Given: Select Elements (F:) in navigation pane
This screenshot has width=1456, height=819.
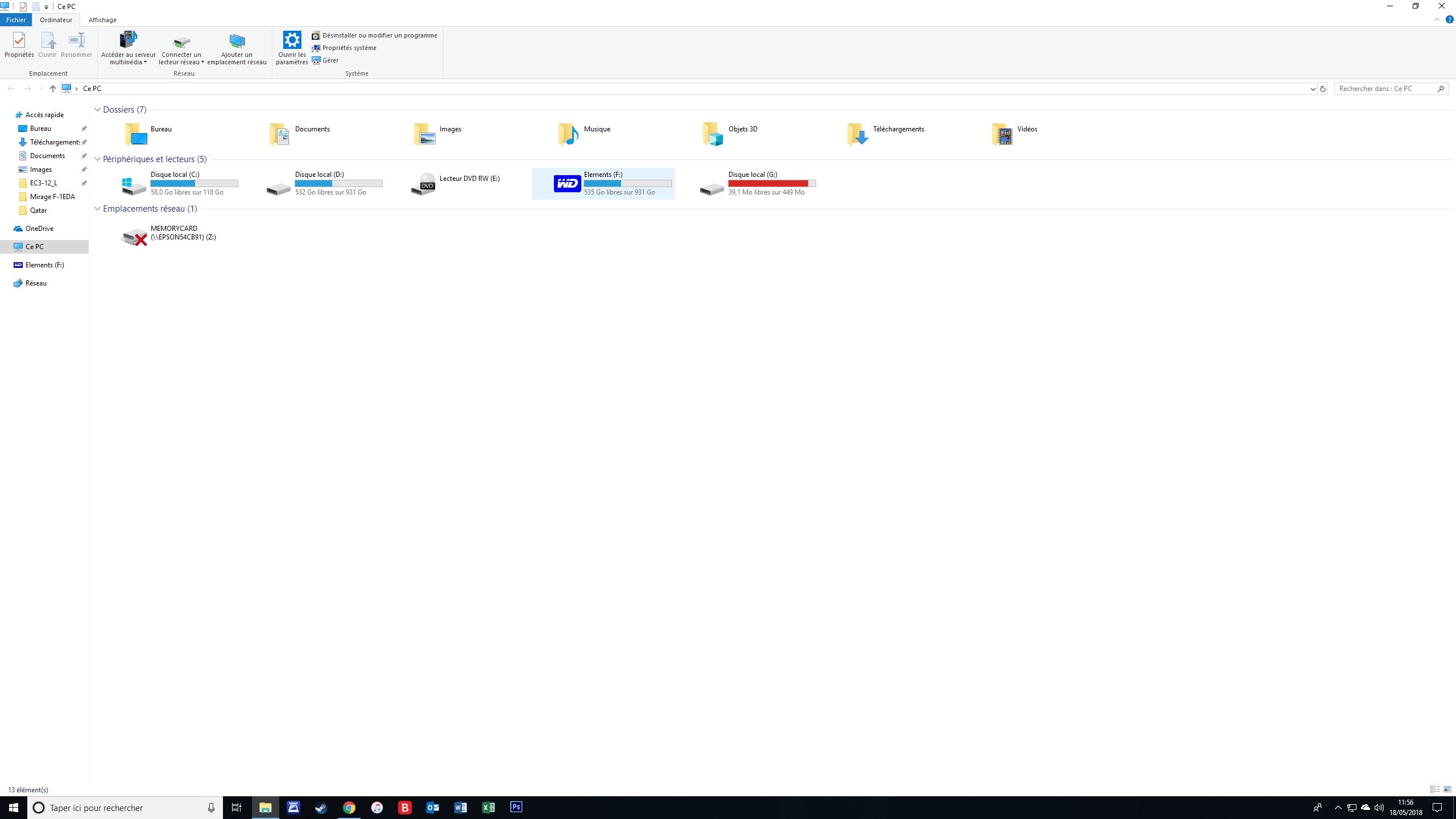Looking at the screenshot, I should (44, 265).
